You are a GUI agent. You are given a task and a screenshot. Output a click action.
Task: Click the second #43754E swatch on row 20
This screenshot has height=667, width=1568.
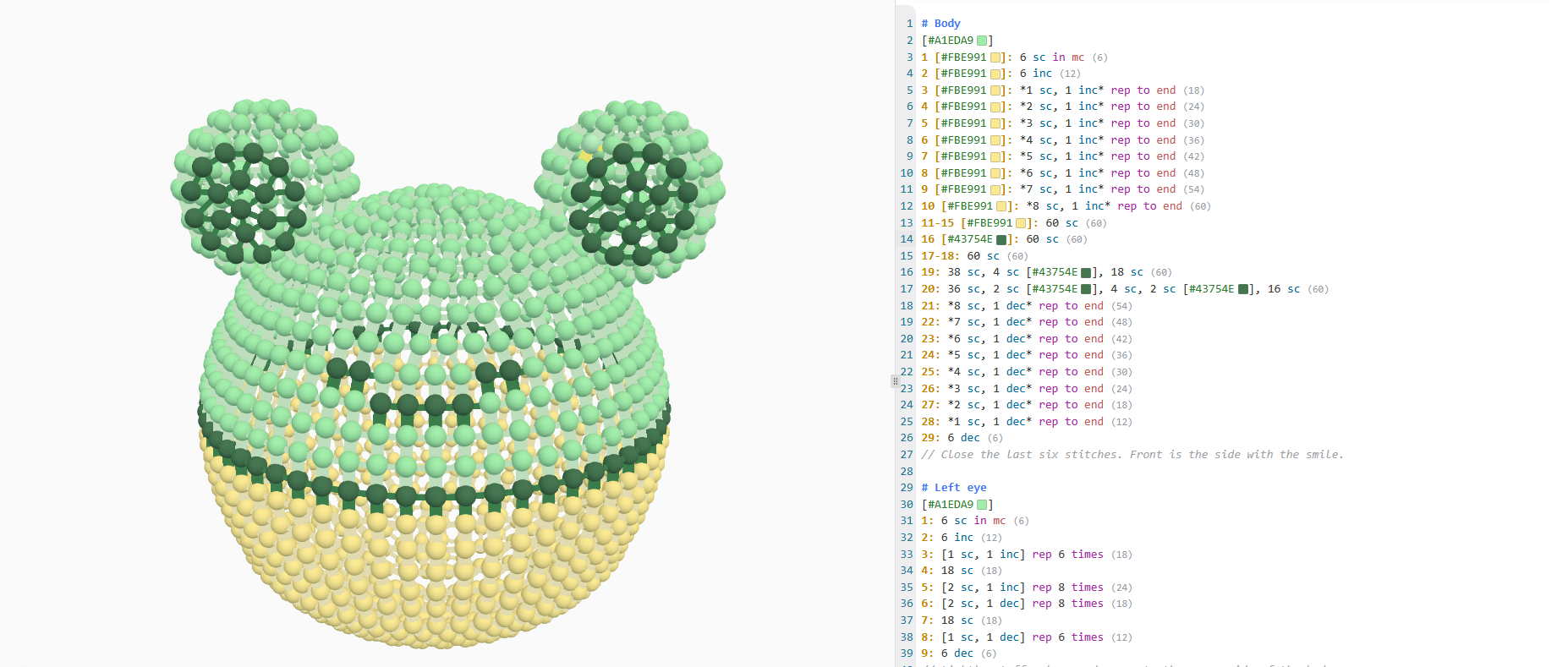(1243, 289)
